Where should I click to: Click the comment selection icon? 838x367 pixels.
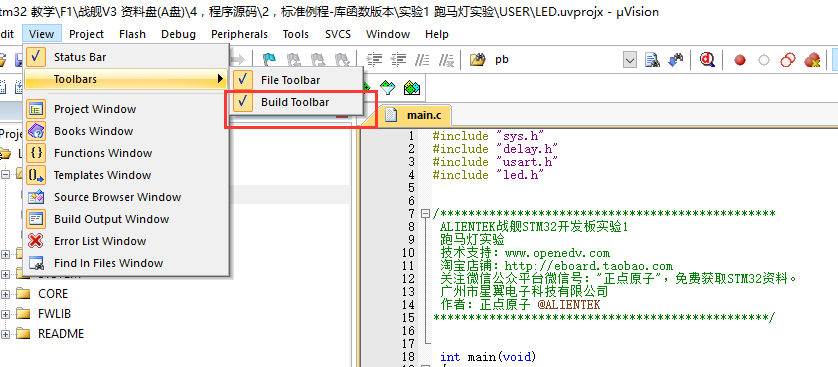coord(422,59)
